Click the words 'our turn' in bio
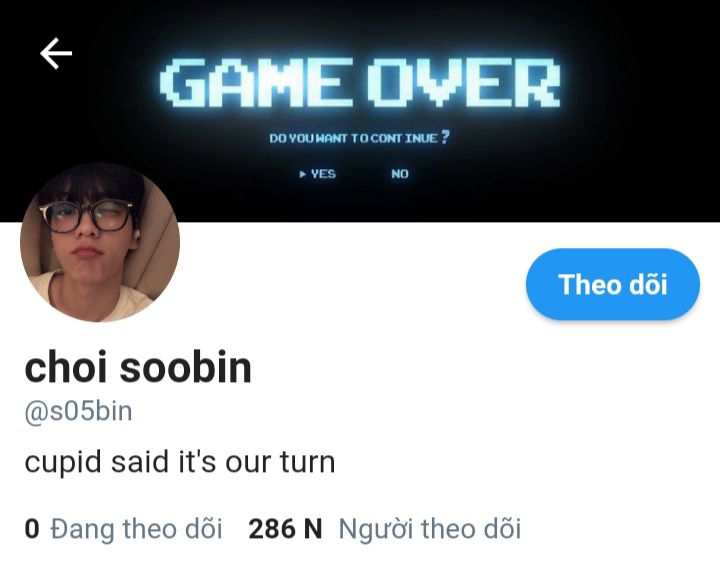Screen dimensions: 720x579 [x=280, y=462]
